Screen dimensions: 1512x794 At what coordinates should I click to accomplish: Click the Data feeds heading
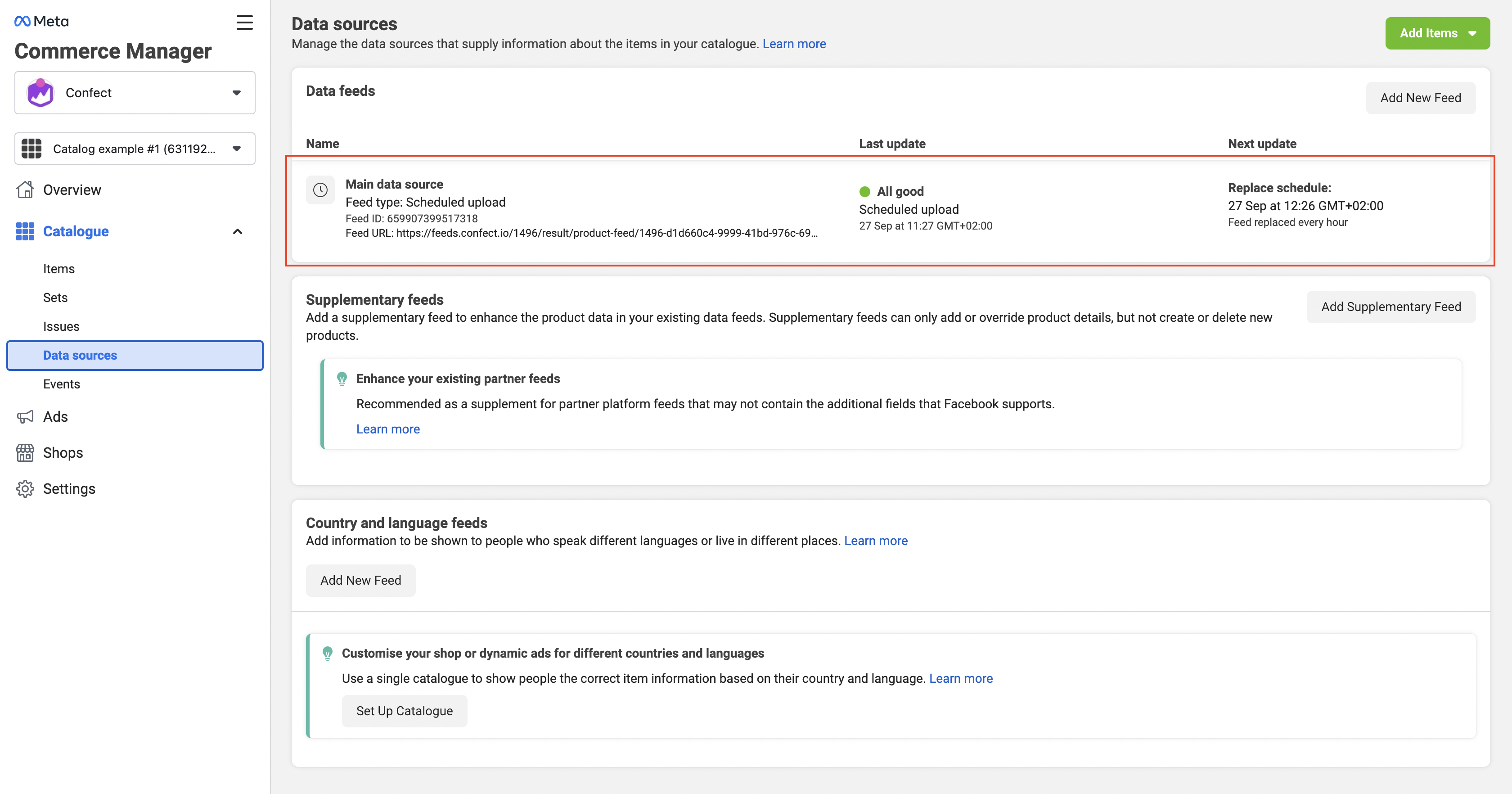(340, 91)
